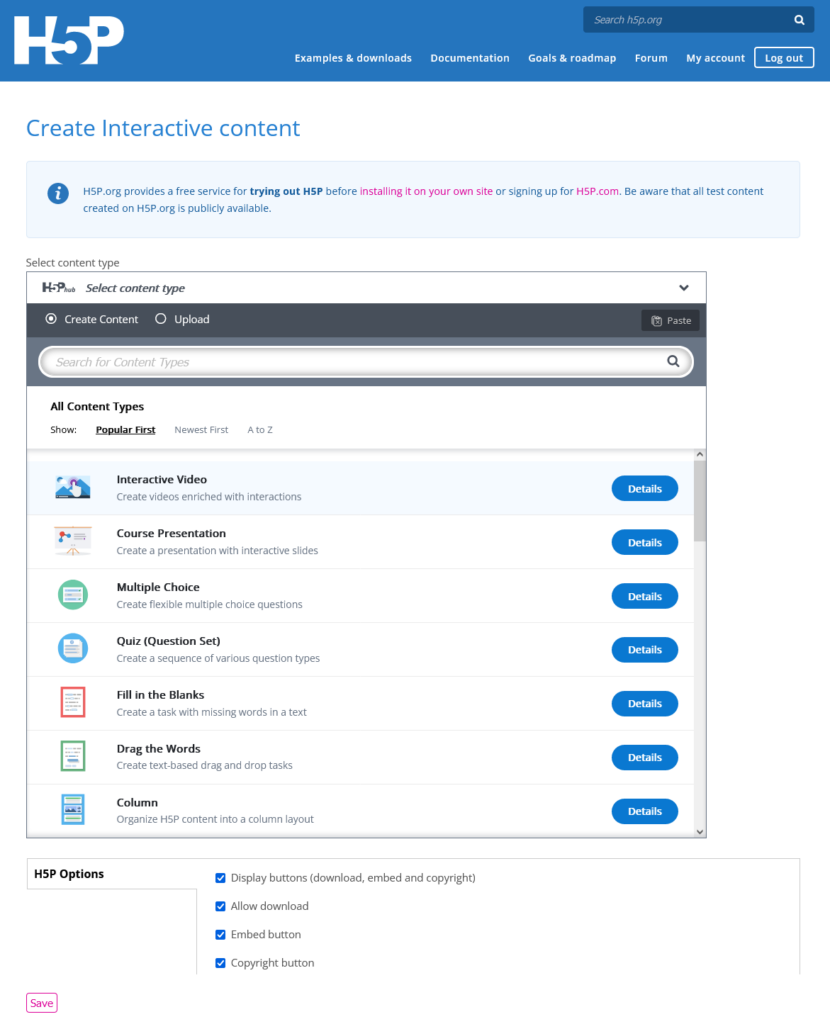Collapse the Select content type chevron
The height and width of the screenshot is (1024, 830).
pos(684,288)
